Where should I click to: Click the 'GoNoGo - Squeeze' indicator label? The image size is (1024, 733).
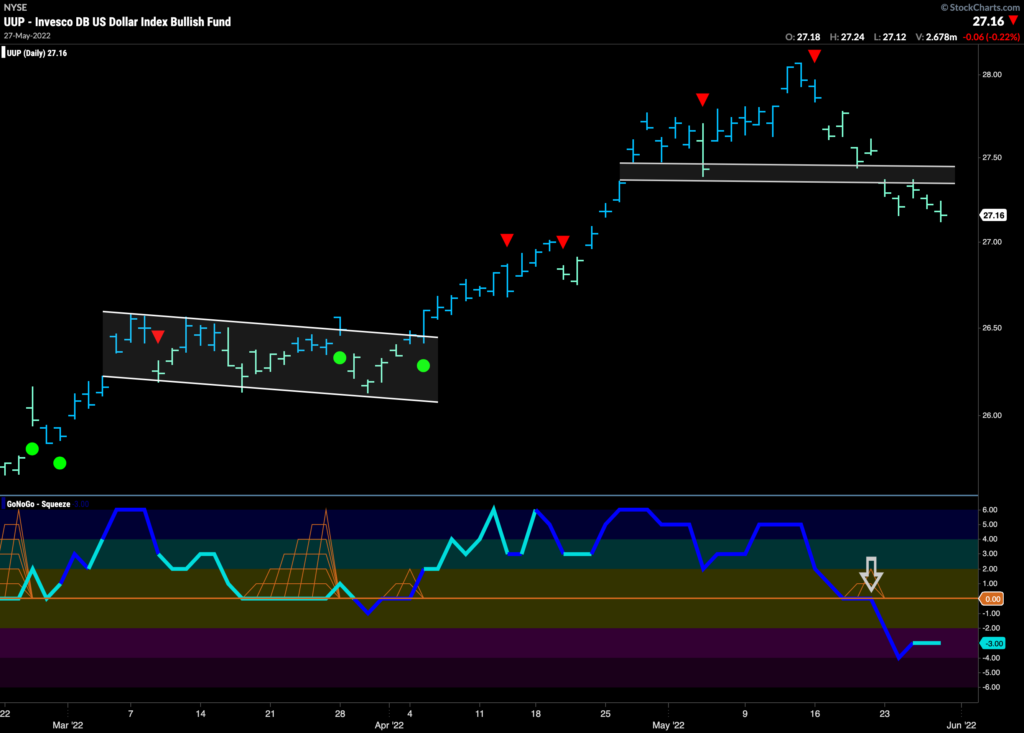39,504
